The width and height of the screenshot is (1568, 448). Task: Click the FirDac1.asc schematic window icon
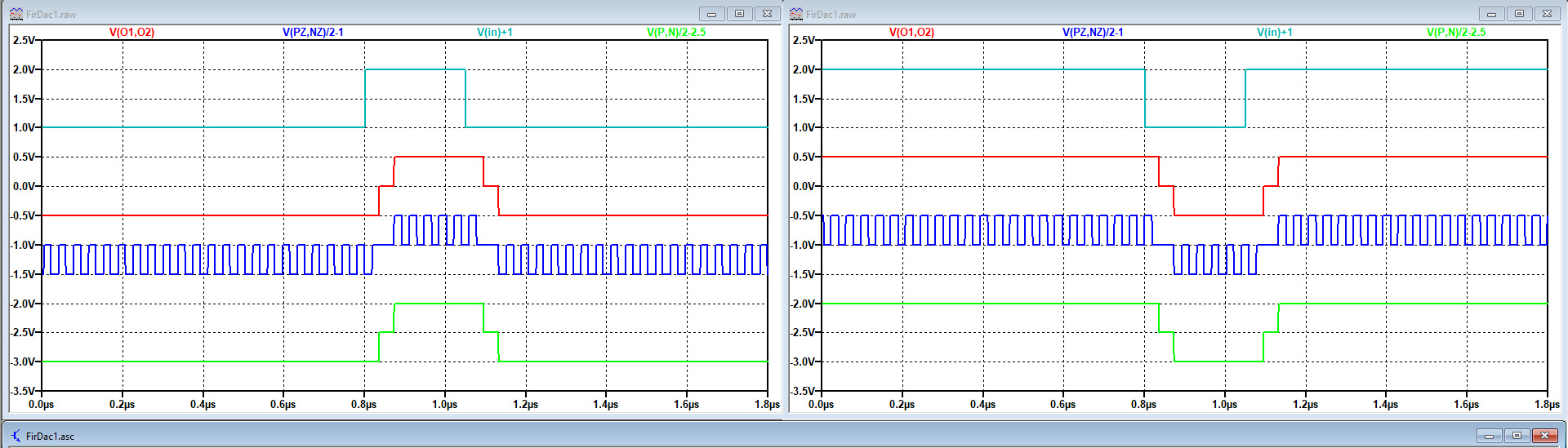click(x=16, y=436)
